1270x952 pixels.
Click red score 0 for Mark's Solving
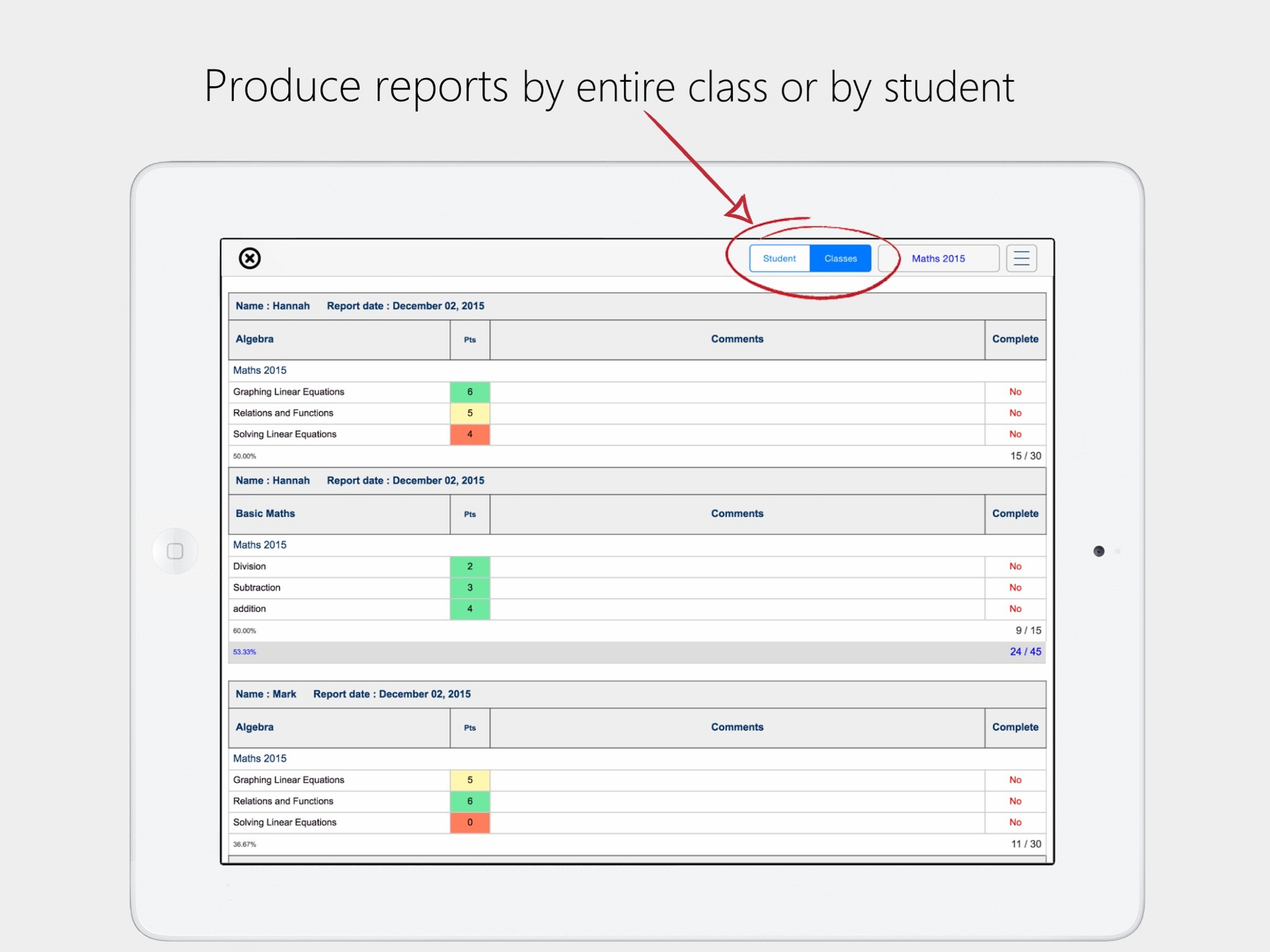coord(470,822)
